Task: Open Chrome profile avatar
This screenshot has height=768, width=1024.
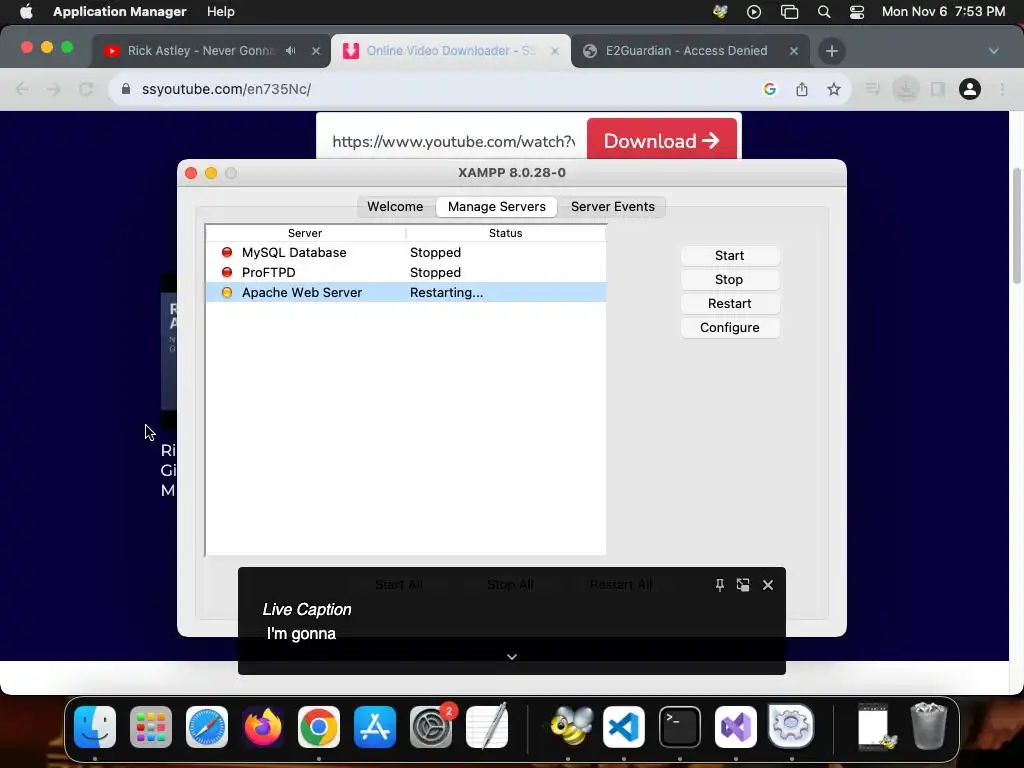Action: (970, 89)
